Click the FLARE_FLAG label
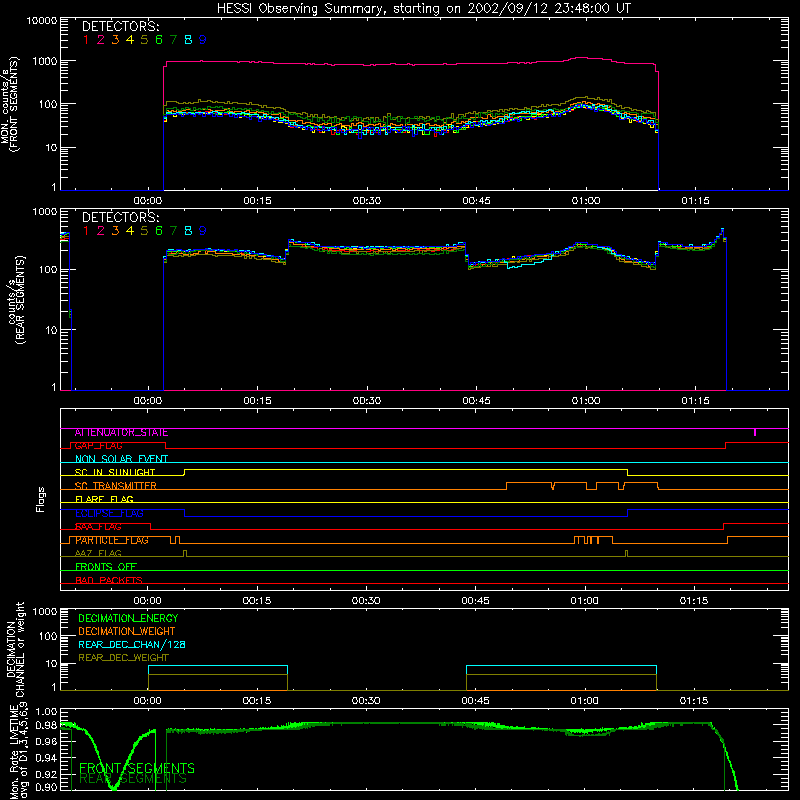The height and width of the screenshot is (800, 800). [104, 499]
